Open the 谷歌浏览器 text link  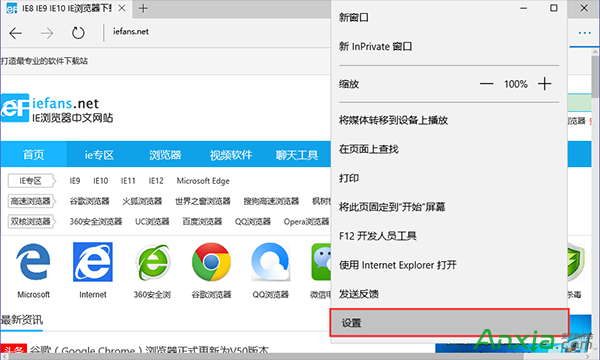[x=90, y=201]
